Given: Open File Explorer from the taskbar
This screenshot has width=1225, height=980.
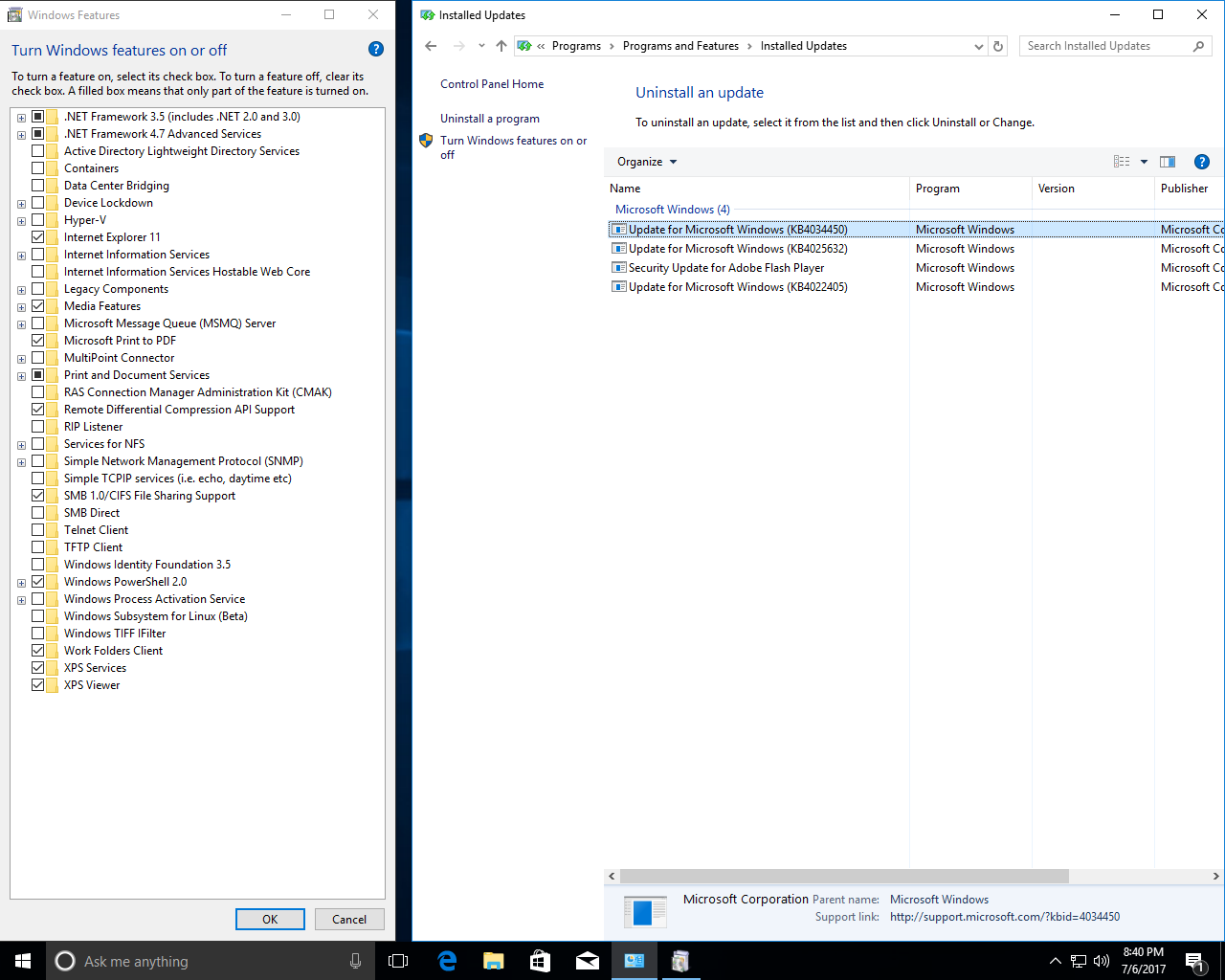Looking at the screenshot, I should coord(494,961).
